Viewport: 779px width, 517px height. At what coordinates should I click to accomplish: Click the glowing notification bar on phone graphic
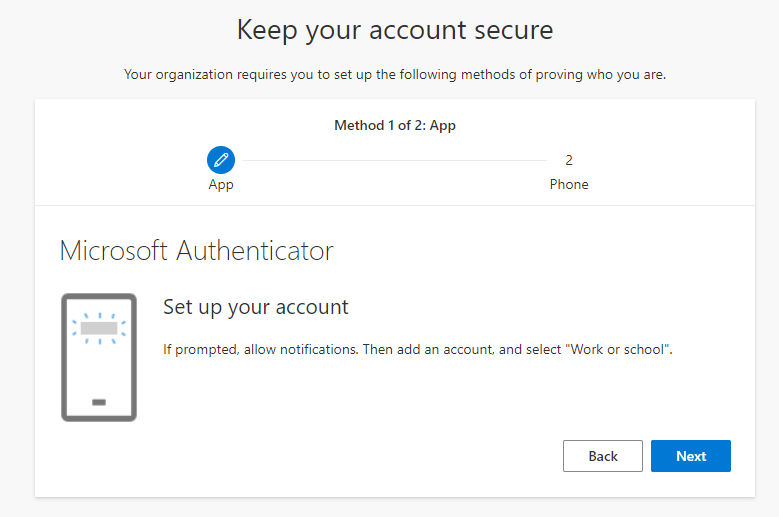click(99, 328)
